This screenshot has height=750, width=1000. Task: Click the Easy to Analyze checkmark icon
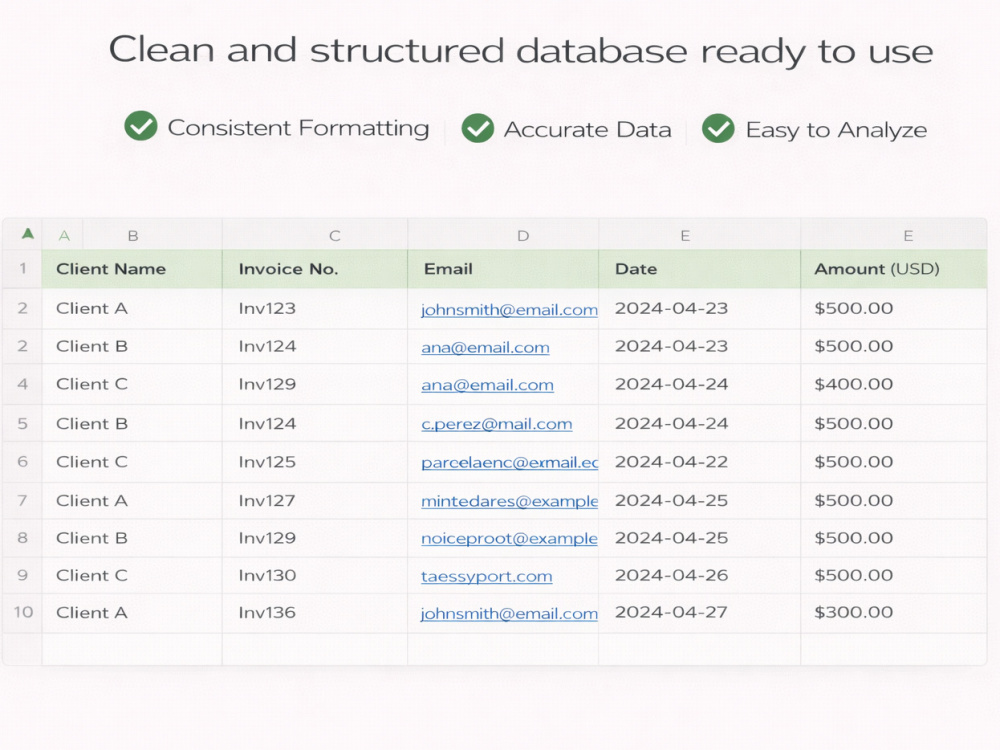(719, 128)
